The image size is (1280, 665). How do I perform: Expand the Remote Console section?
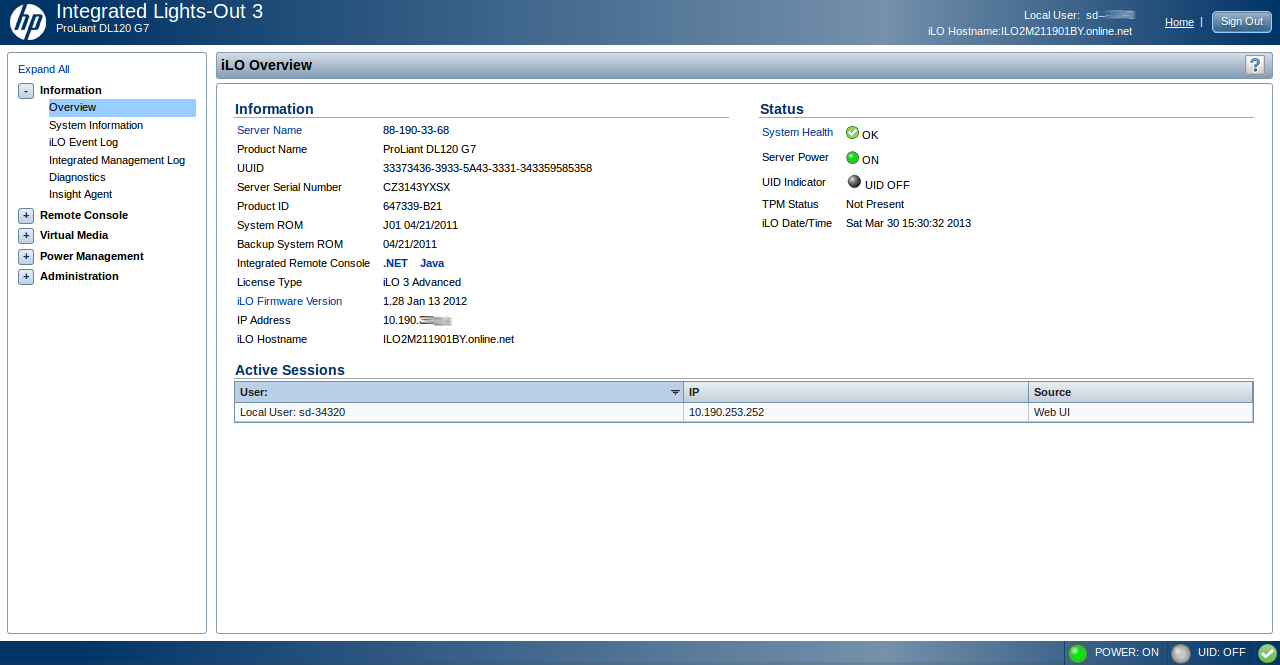coord(26,216)
